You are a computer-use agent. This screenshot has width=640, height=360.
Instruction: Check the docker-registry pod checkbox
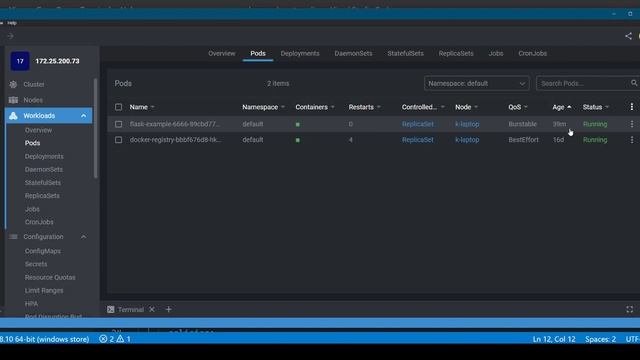[x=118, y=140]
